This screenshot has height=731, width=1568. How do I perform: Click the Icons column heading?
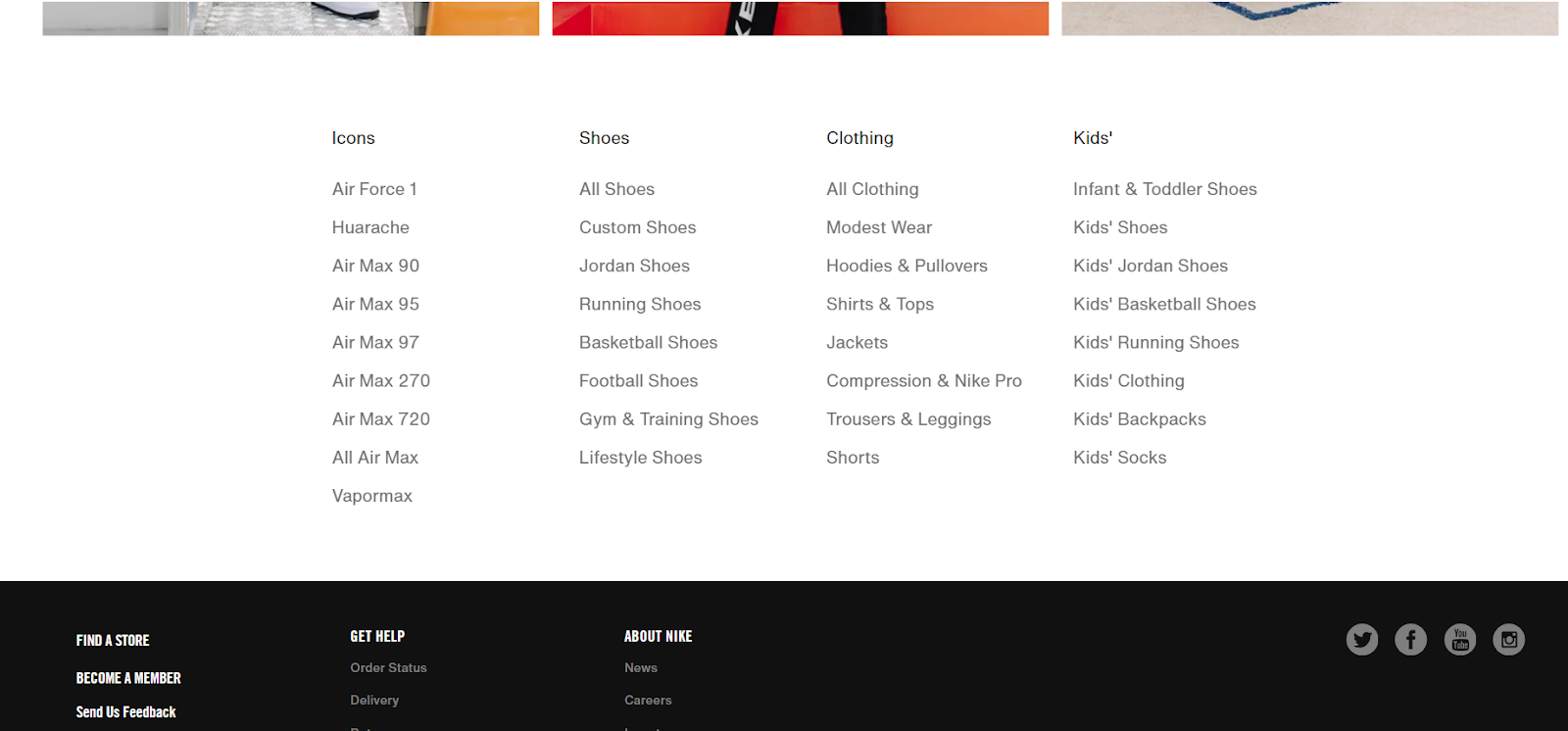click(x=353, y=138)
